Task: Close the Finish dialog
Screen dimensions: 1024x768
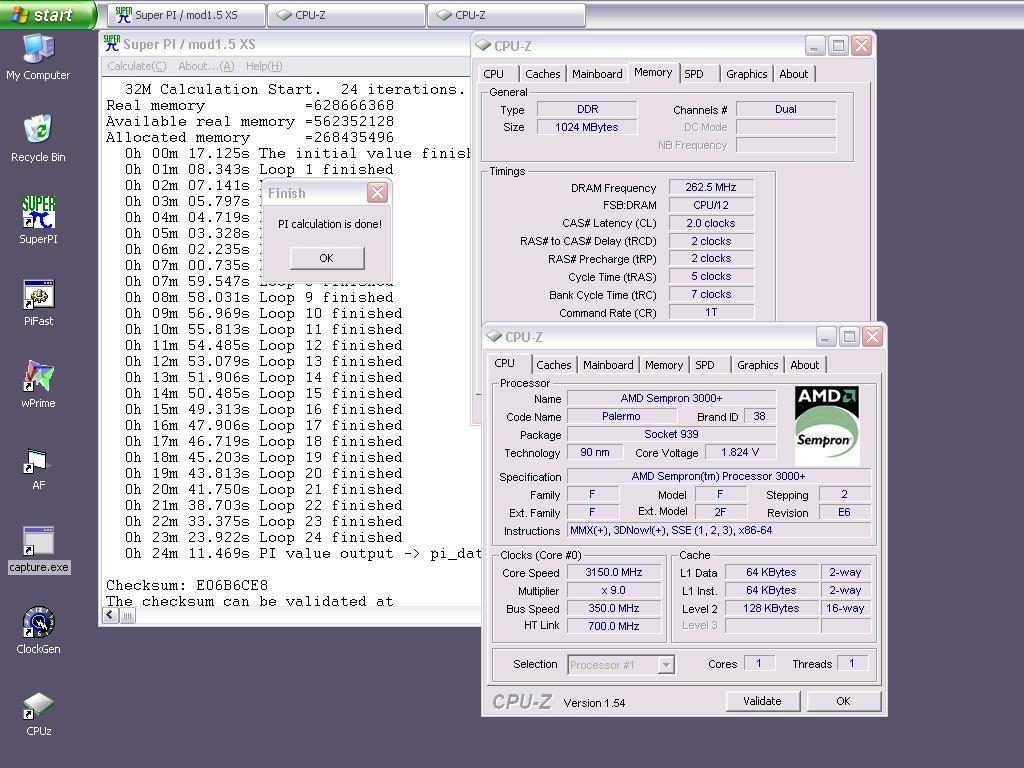Action: (377, 192)
